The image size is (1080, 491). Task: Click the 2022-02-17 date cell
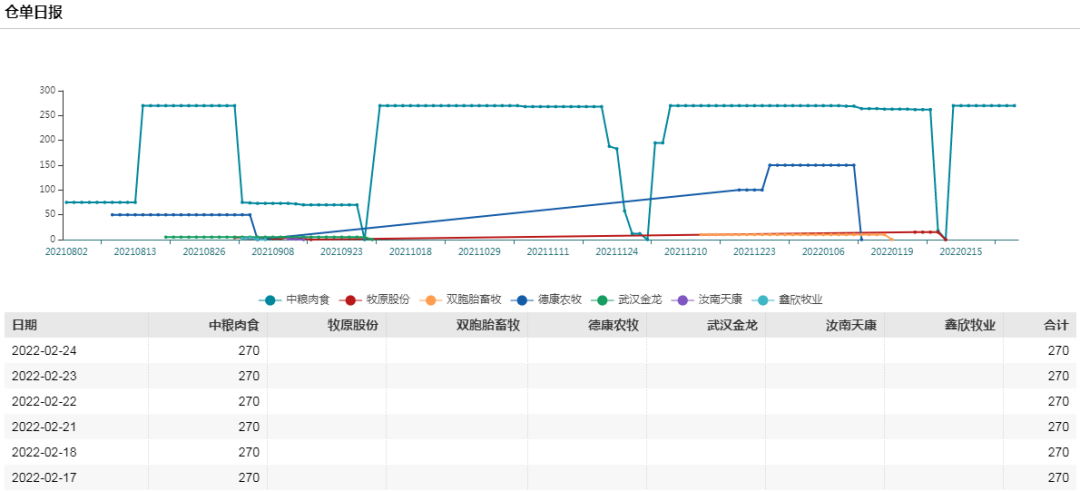pos(43,477)
